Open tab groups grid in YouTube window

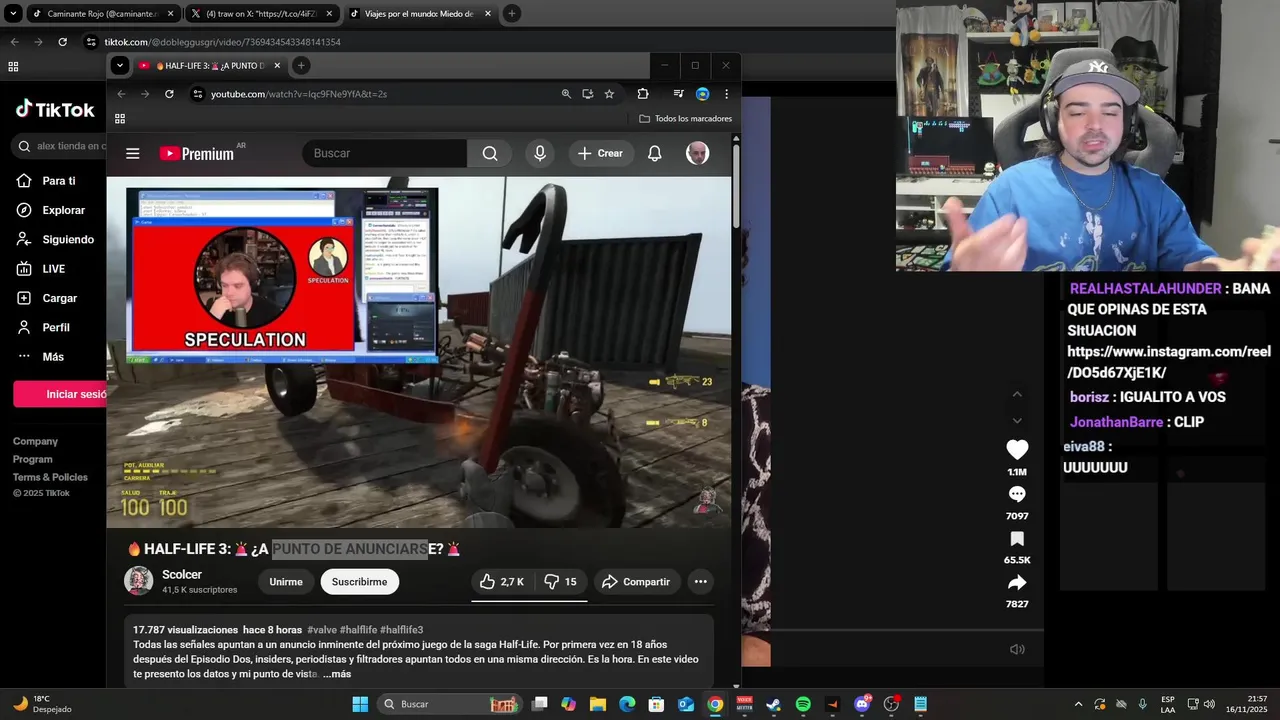[120, 119]
